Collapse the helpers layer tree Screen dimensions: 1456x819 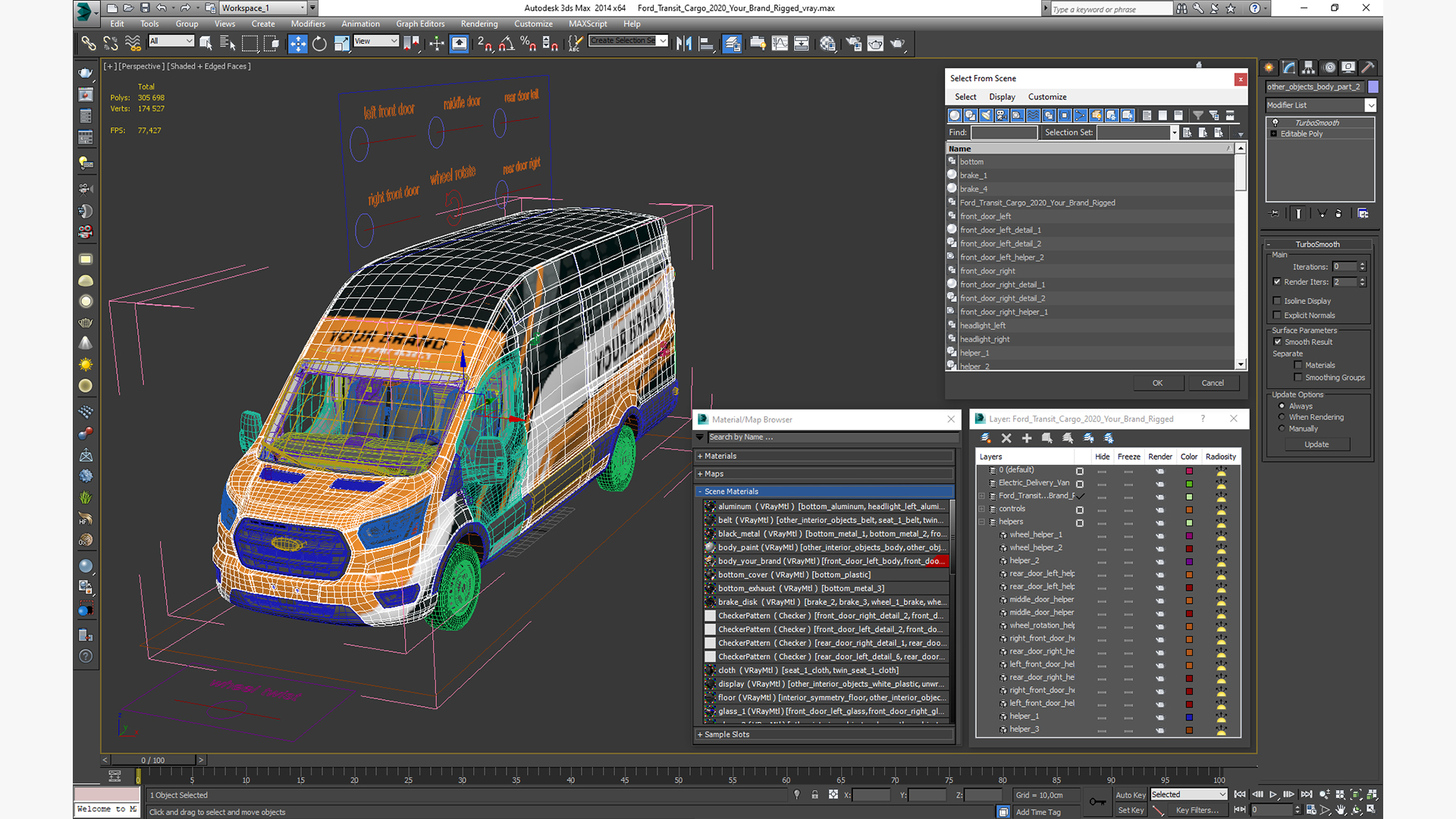click(x=982, y=522)
